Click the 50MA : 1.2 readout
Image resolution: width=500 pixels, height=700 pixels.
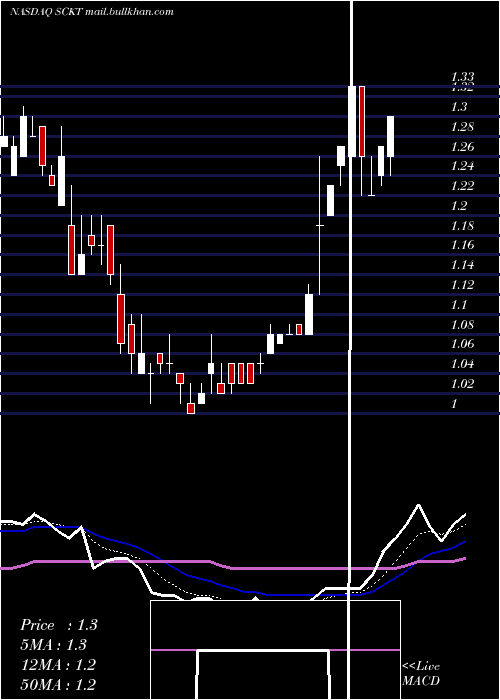click(x=58, y=684)
